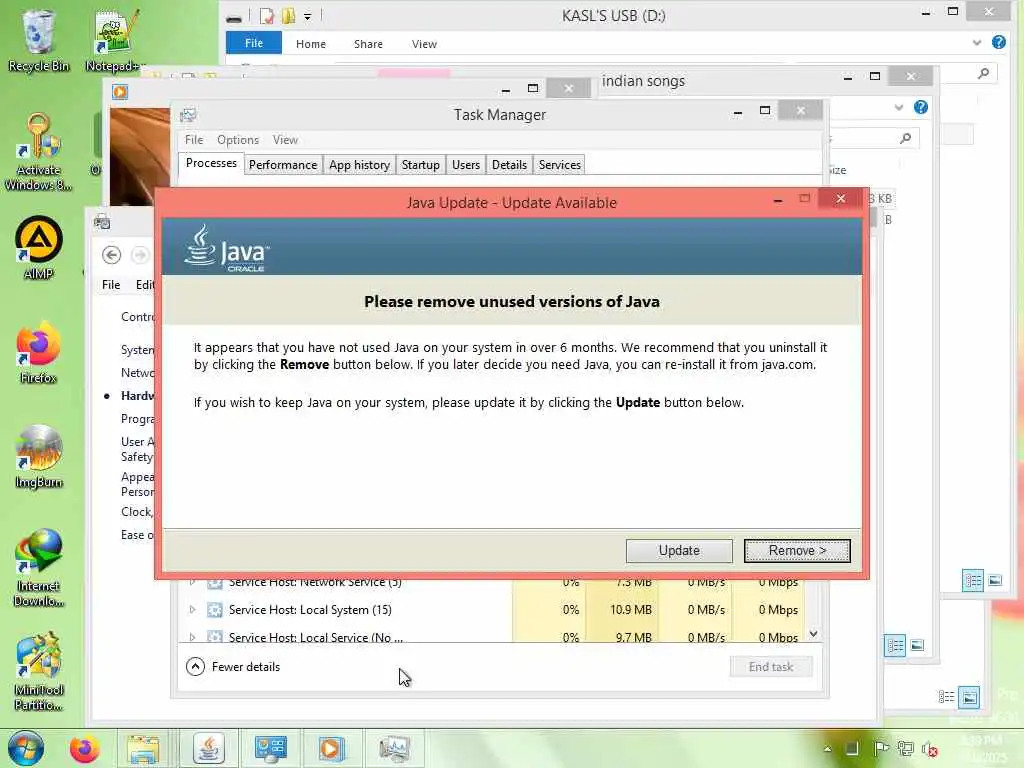Click the Update button in Java dialog
The width and height of the screenshot is (1024, 768).
coord(679,551)
